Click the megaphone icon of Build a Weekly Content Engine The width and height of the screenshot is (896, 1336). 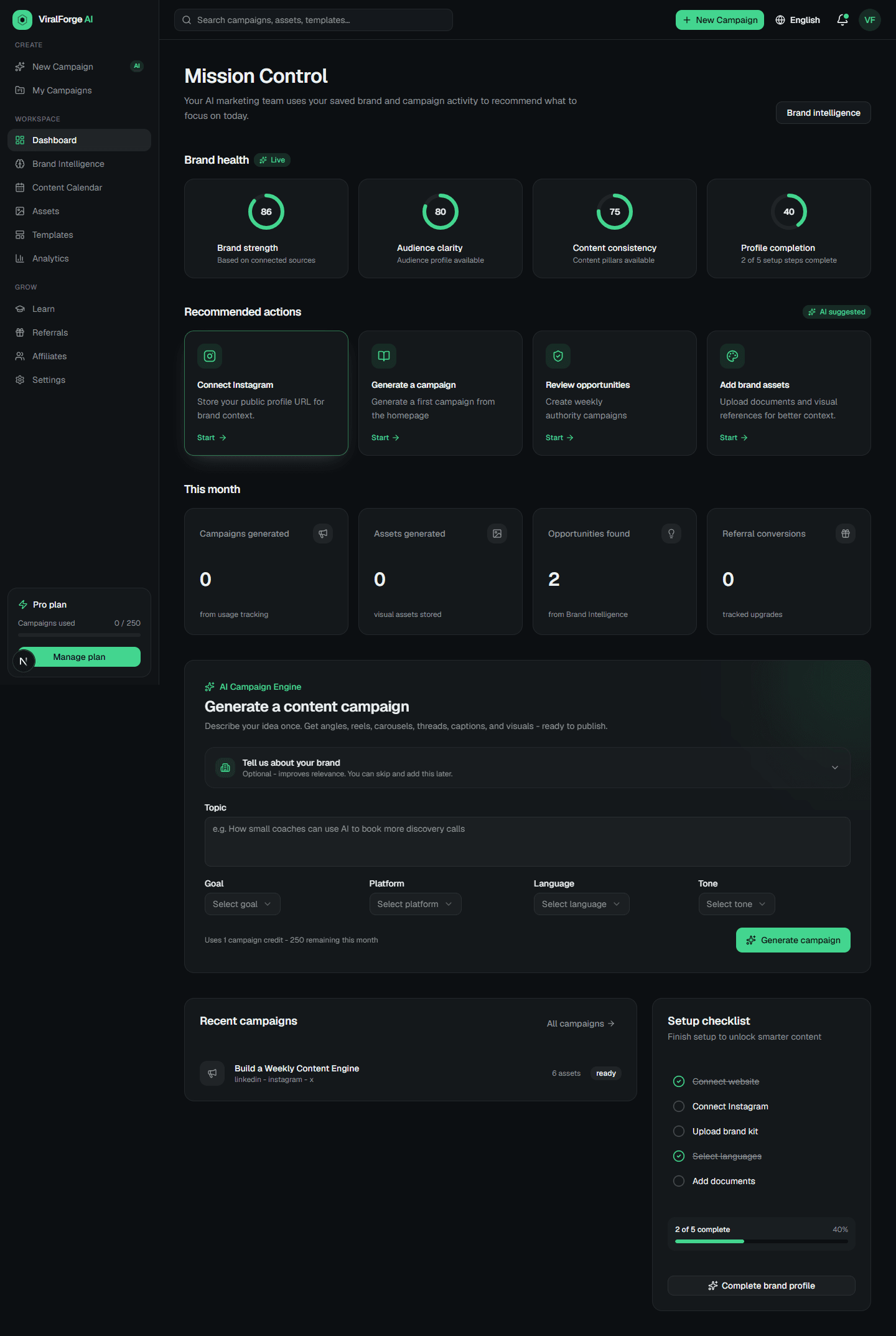point(212,1073)
